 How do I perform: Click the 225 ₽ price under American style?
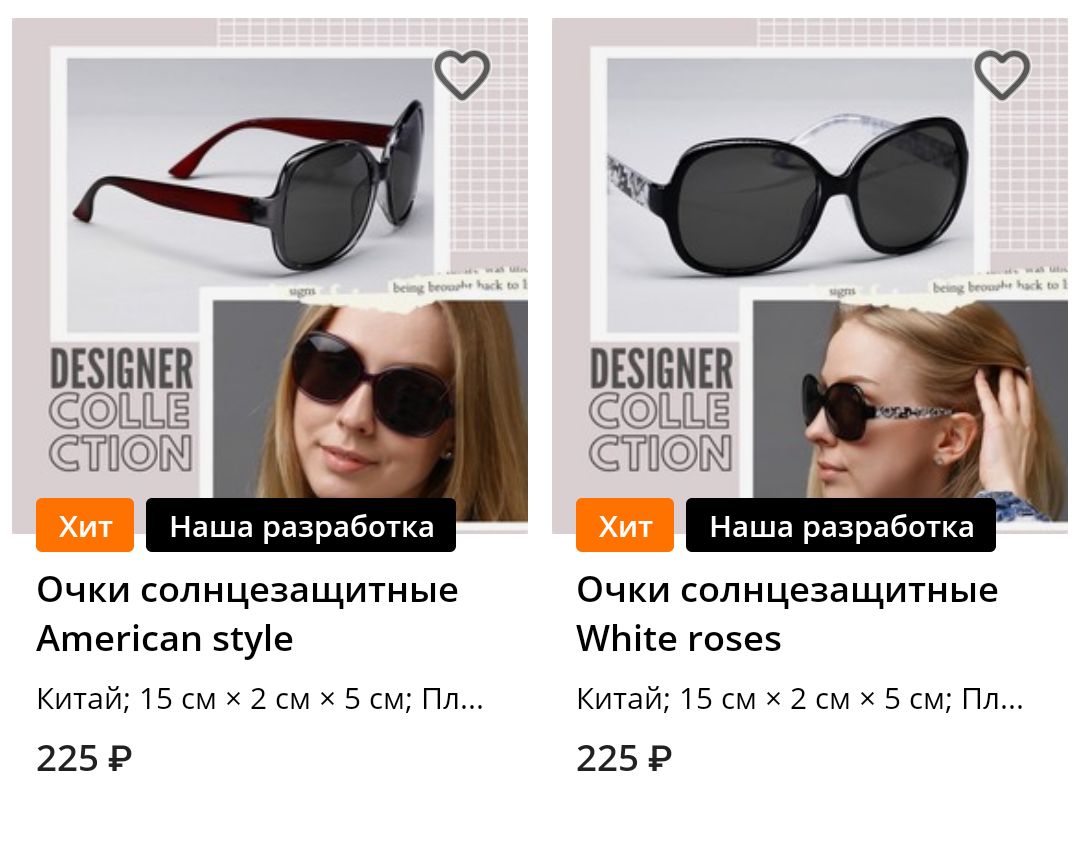click(x=84, y=759)
